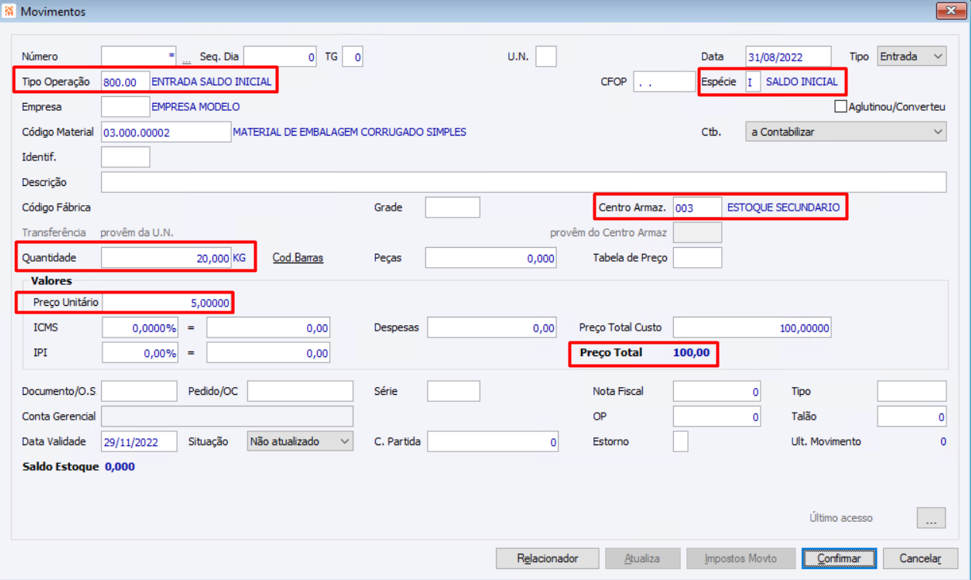Click the lower Tipo field near Nota Fiscal
The width and height of the screenshot is (971, 580).
(912, 391)
